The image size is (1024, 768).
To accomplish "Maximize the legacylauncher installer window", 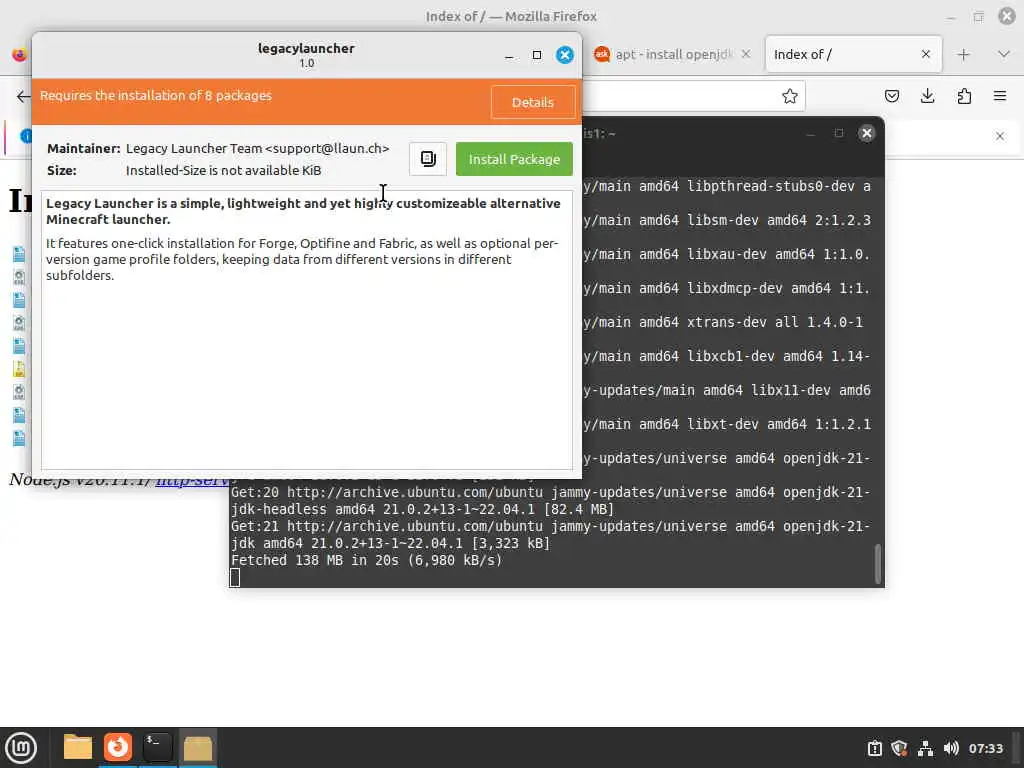I will coord(537,56).
